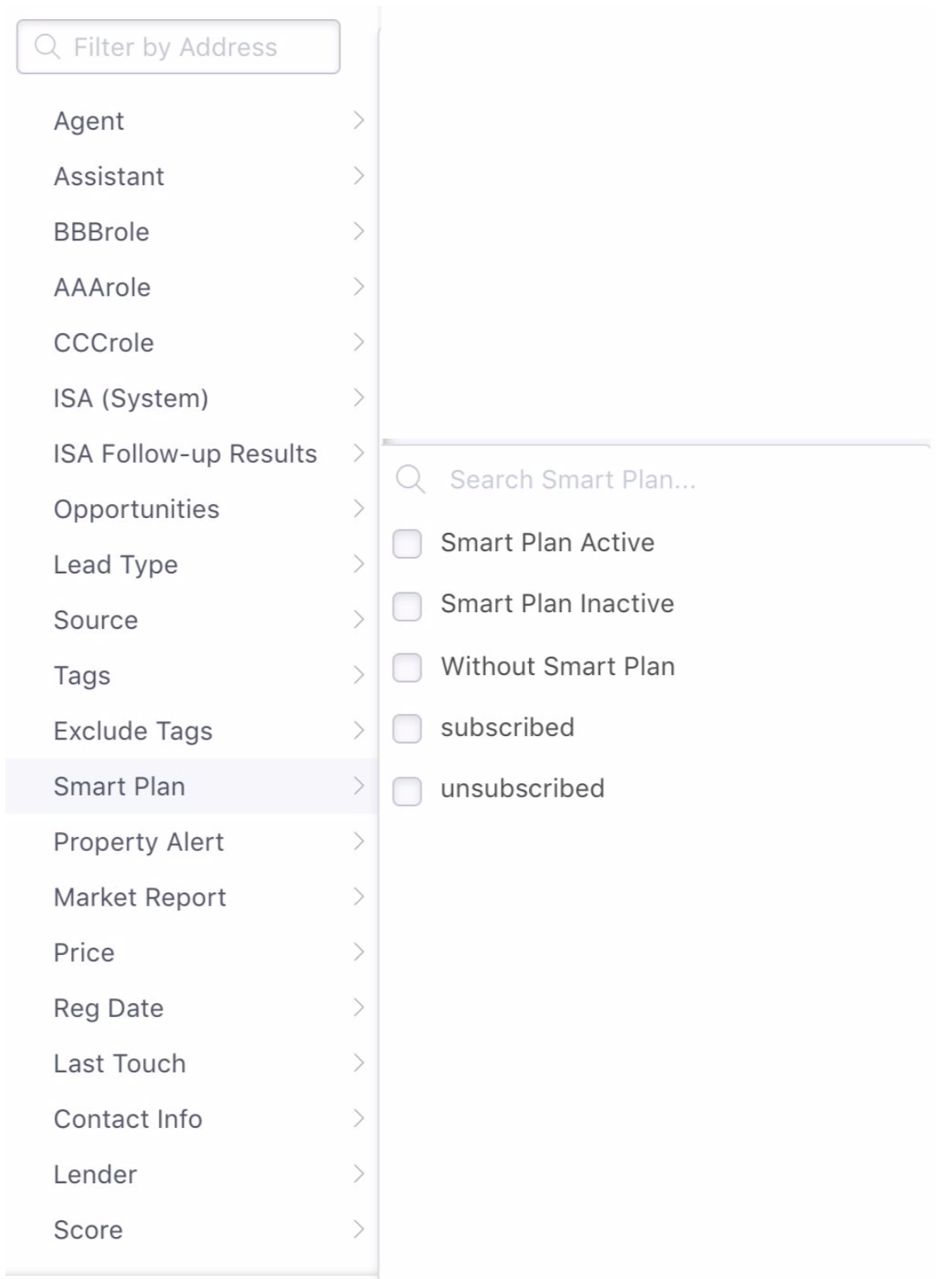Image resolution: width=952 pixels, height=1279 pixels.
Task: Click the chevron icon next to Price
Action: 359,952
